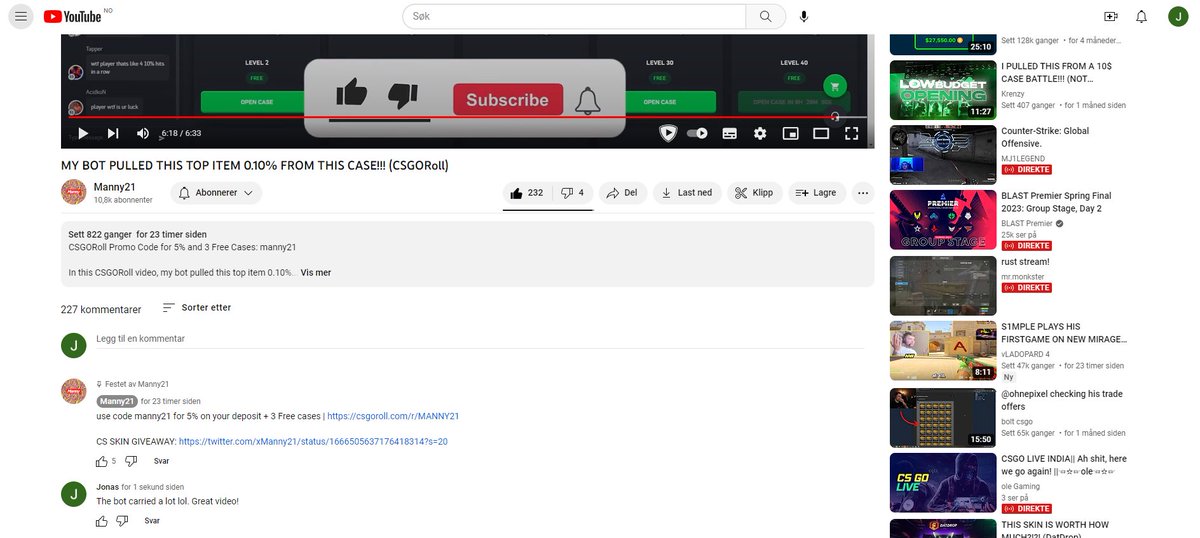
Task: Expand the Abonnerer subscription dropdown
Action: tap(216, 193)
